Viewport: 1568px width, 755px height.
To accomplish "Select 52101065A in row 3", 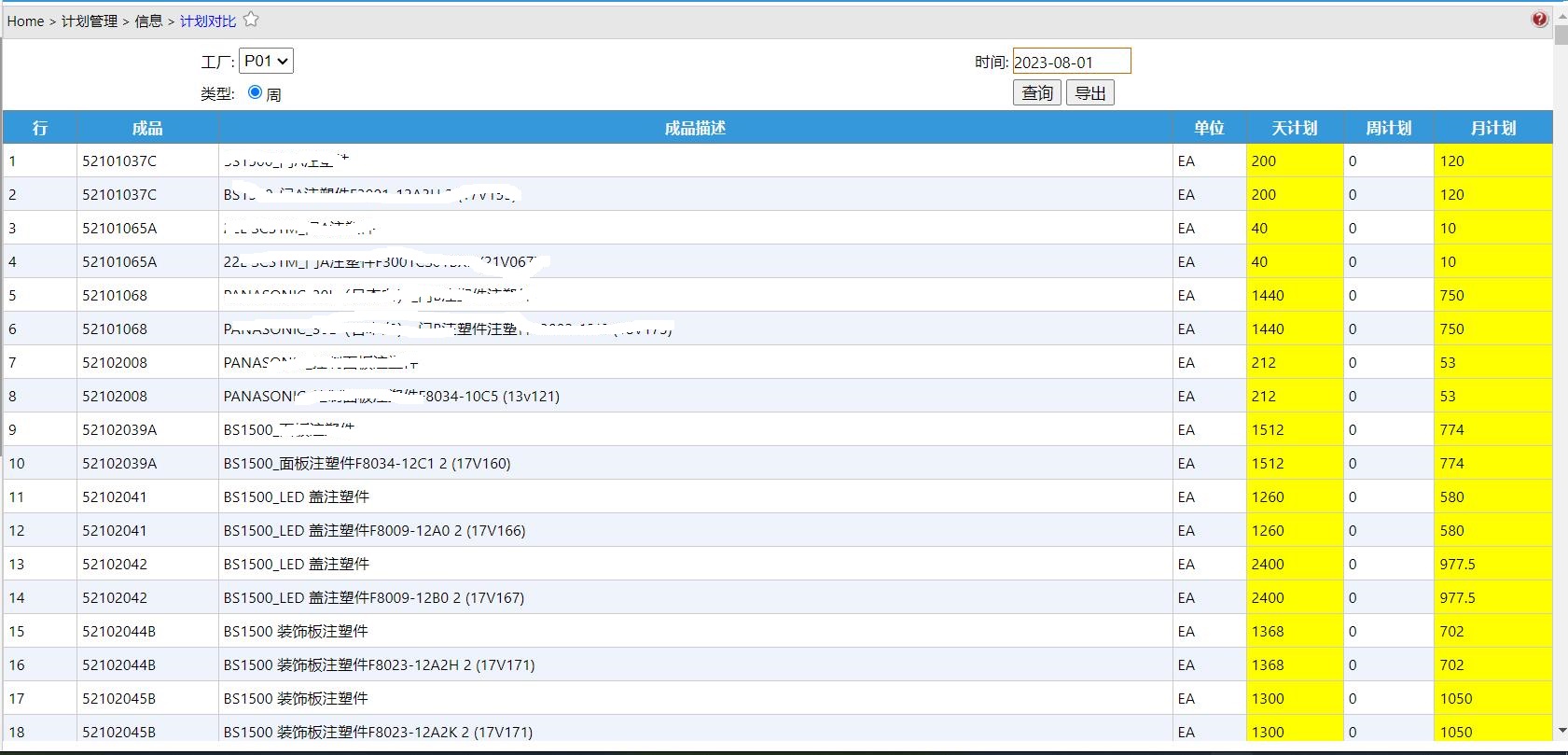I will click(x=119, y=228).
